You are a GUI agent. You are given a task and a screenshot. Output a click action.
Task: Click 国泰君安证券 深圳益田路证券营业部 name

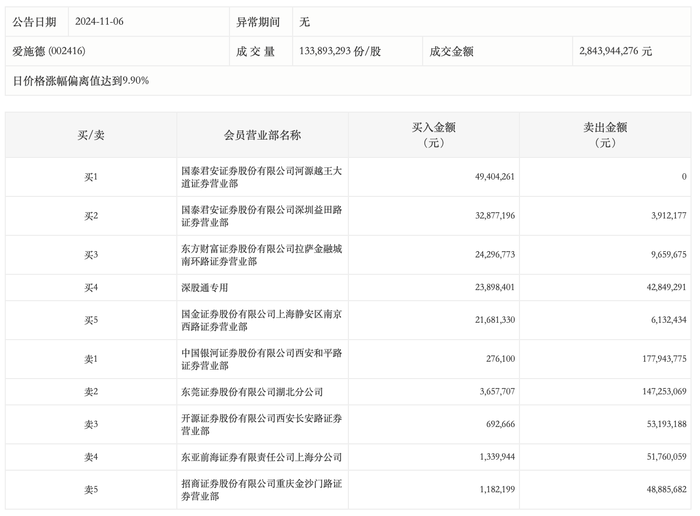261,216
